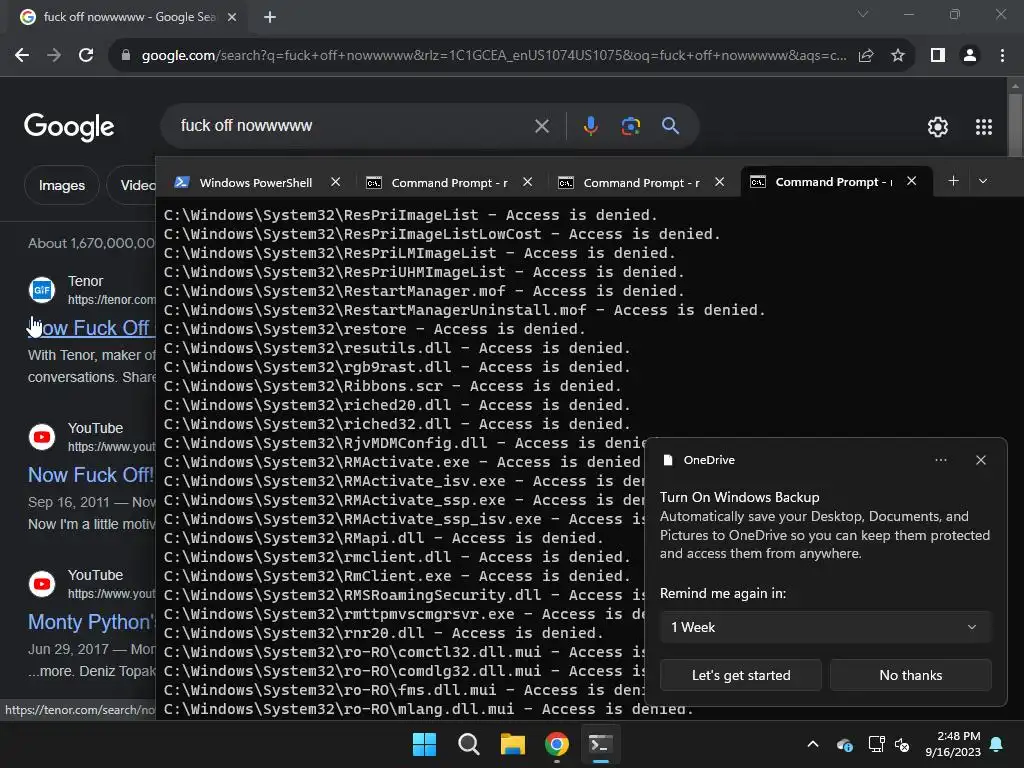Switch to Chrome in taskbar

click(556, 744)
